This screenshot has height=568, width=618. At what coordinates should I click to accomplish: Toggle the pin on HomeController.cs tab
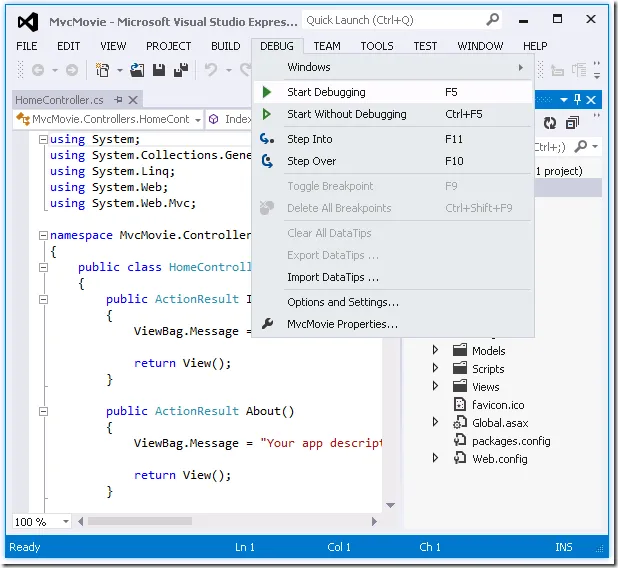pyautogui.click(x=118, y=100)
